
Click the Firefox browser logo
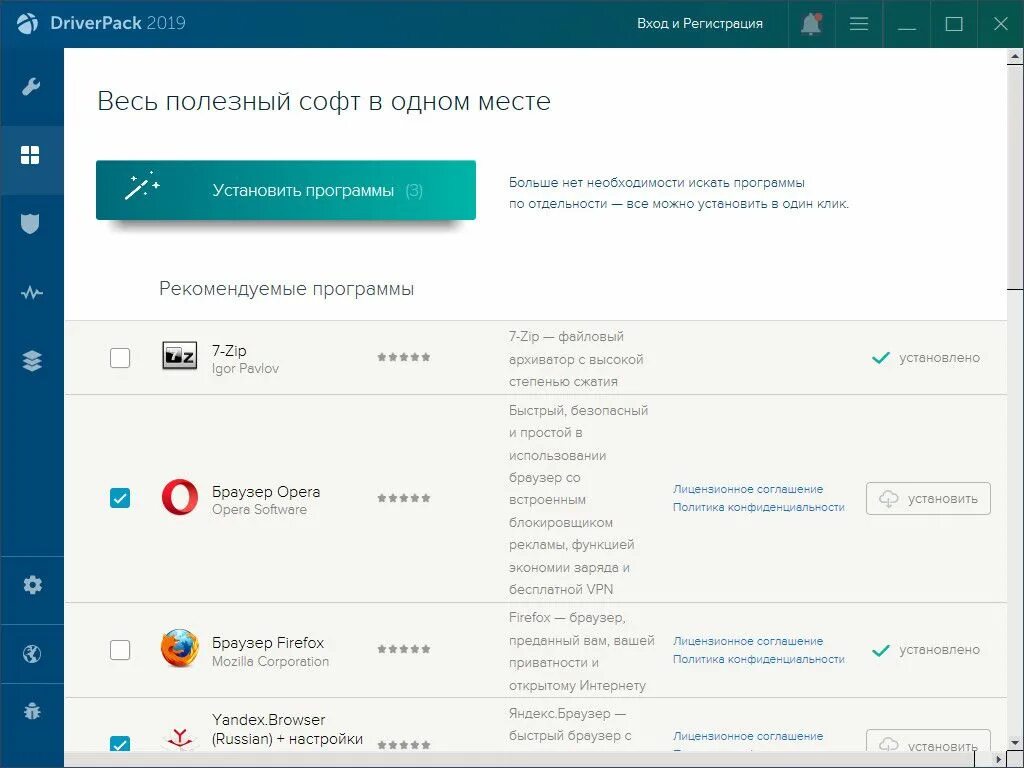(180, 648)
